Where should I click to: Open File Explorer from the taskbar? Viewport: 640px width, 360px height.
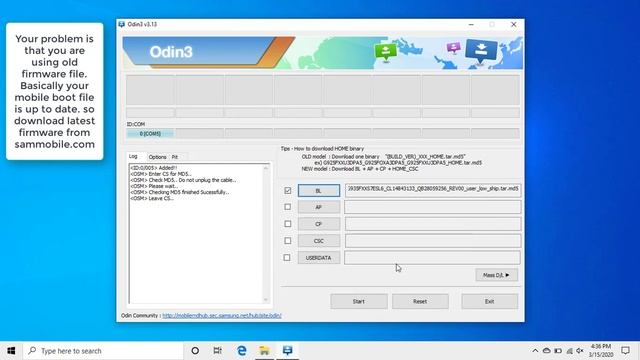click(x=264, y=351)
